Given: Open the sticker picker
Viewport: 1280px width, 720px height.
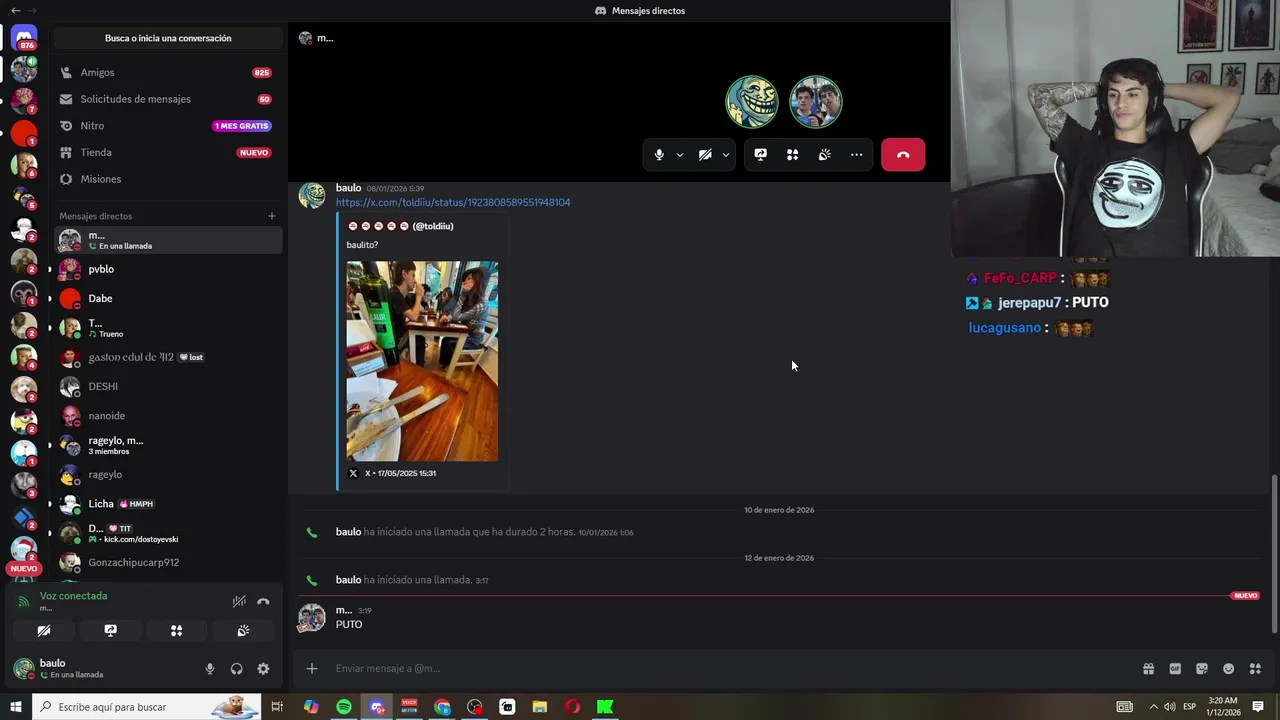Looking at the screenshot, I should pos(1202,669).
